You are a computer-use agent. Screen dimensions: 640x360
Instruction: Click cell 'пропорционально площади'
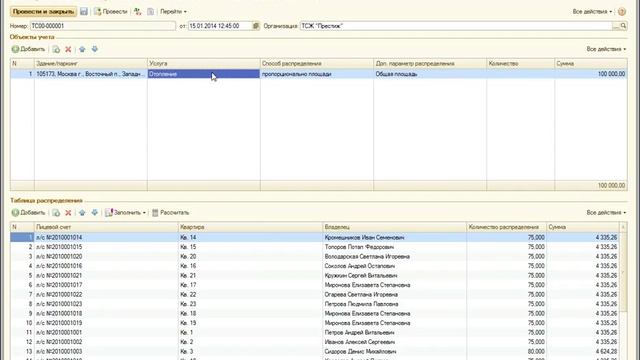click(317, 74)
